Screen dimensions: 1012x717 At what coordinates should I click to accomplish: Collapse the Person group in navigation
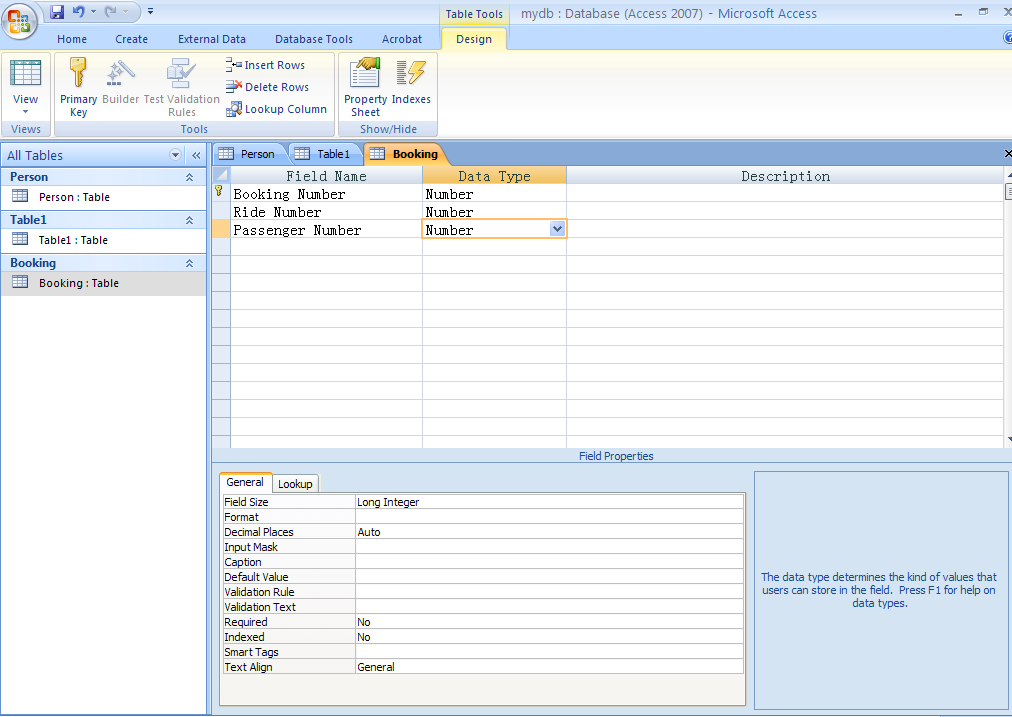[189, 177]
